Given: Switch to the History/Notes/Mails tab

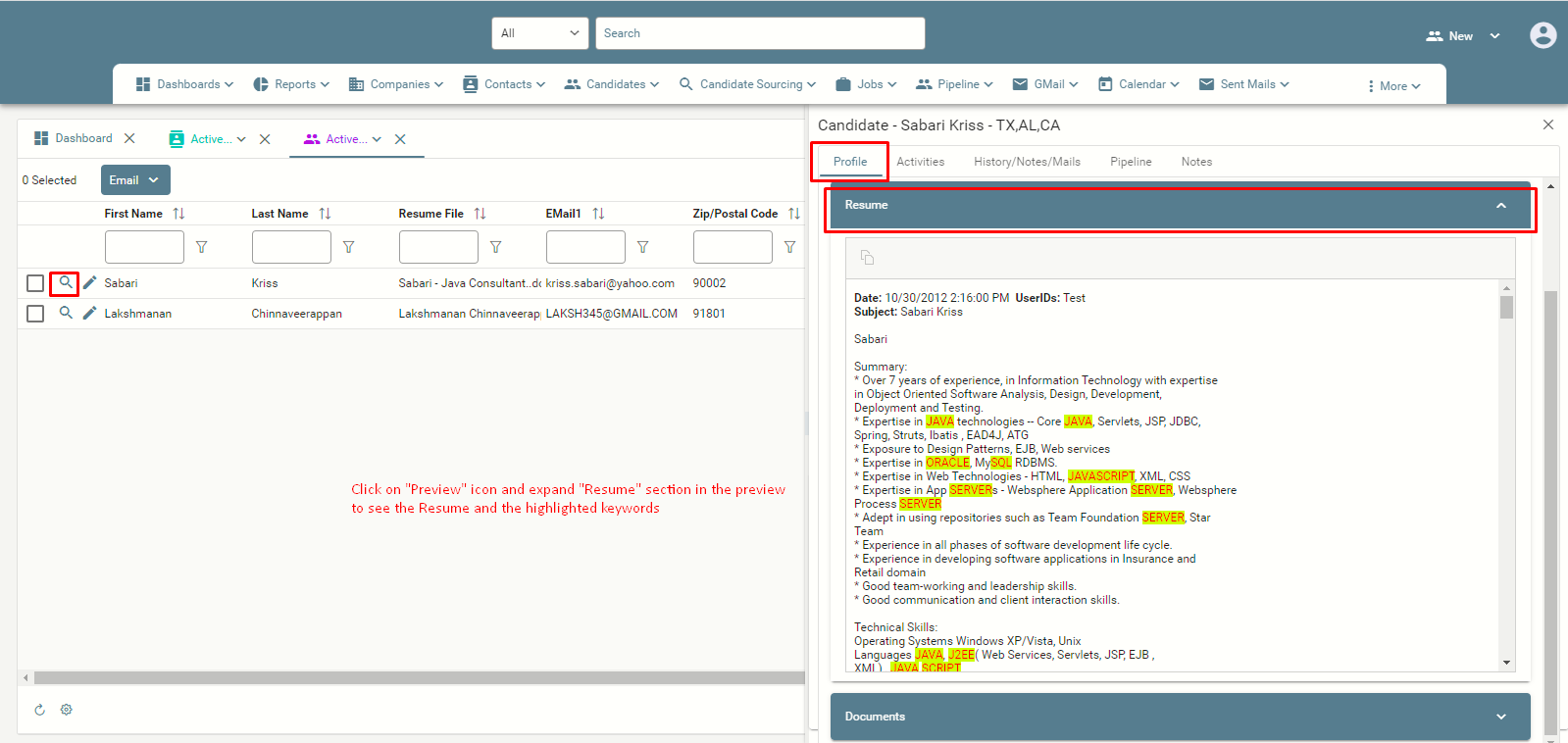Looking at the screenshot, I should pyautogui.click(x=1027, y=162).
